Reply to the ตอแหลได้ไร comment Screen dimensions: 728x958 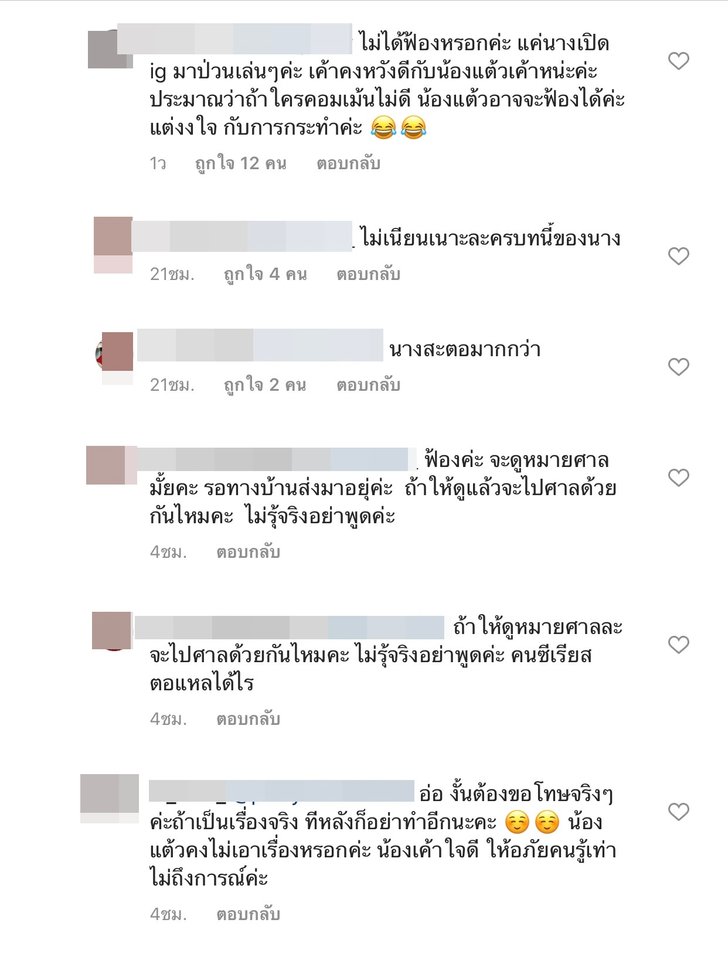pyautogui.click(x=248, y=719)
